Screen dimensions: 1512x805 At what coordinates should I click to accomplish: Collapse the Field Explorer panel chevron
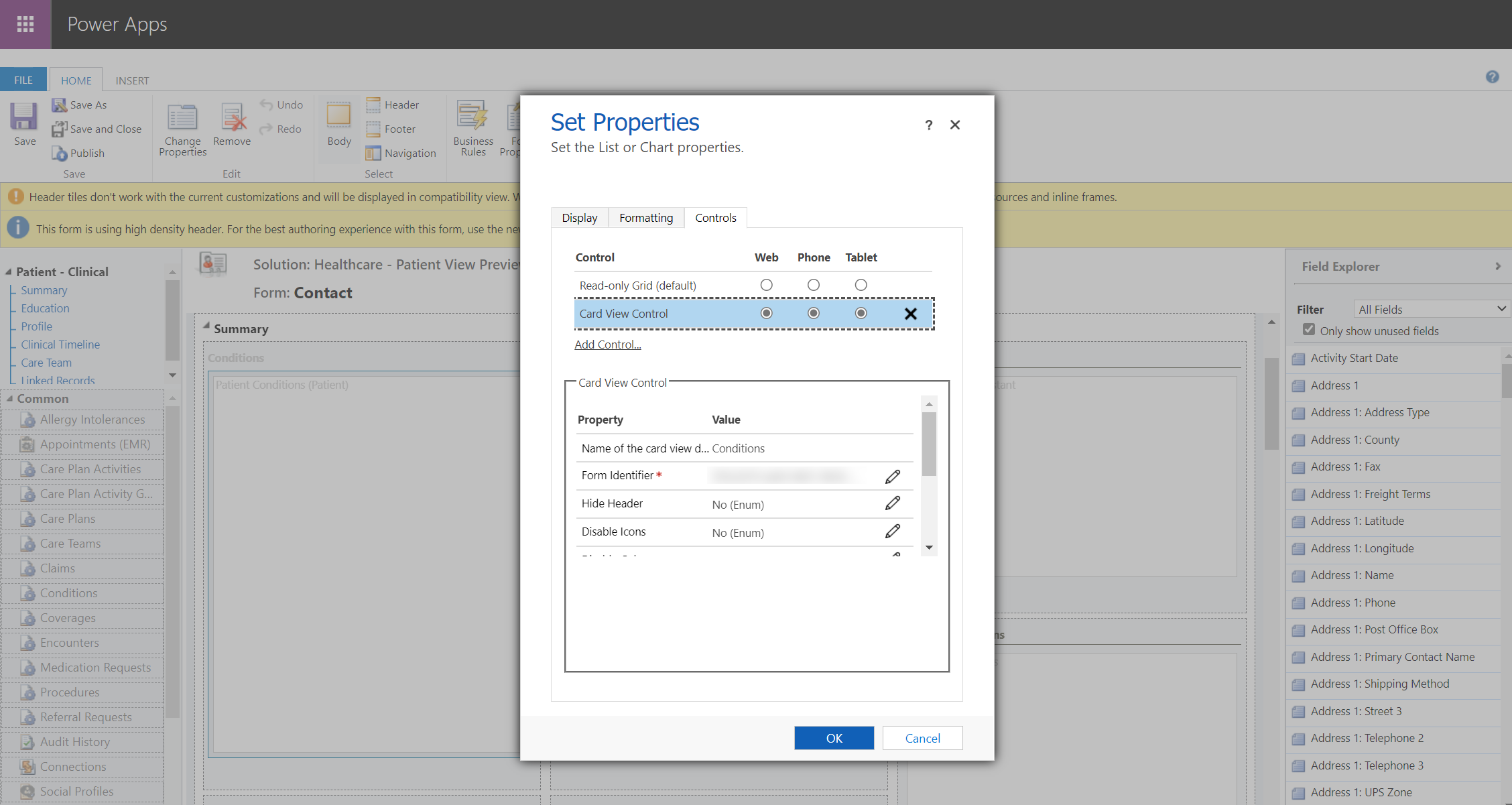[1498, 267]
